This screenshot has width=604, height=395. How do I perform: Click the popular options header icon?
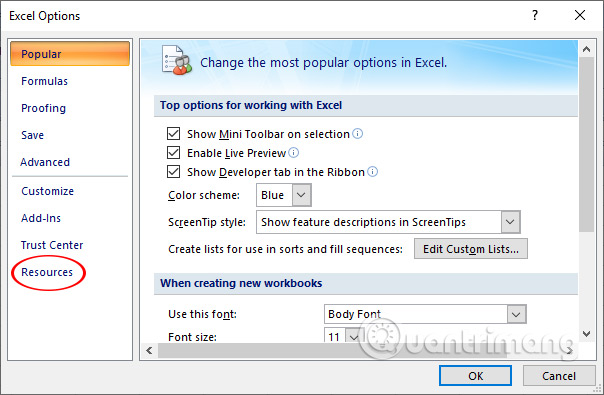click(x=176, y=60)
